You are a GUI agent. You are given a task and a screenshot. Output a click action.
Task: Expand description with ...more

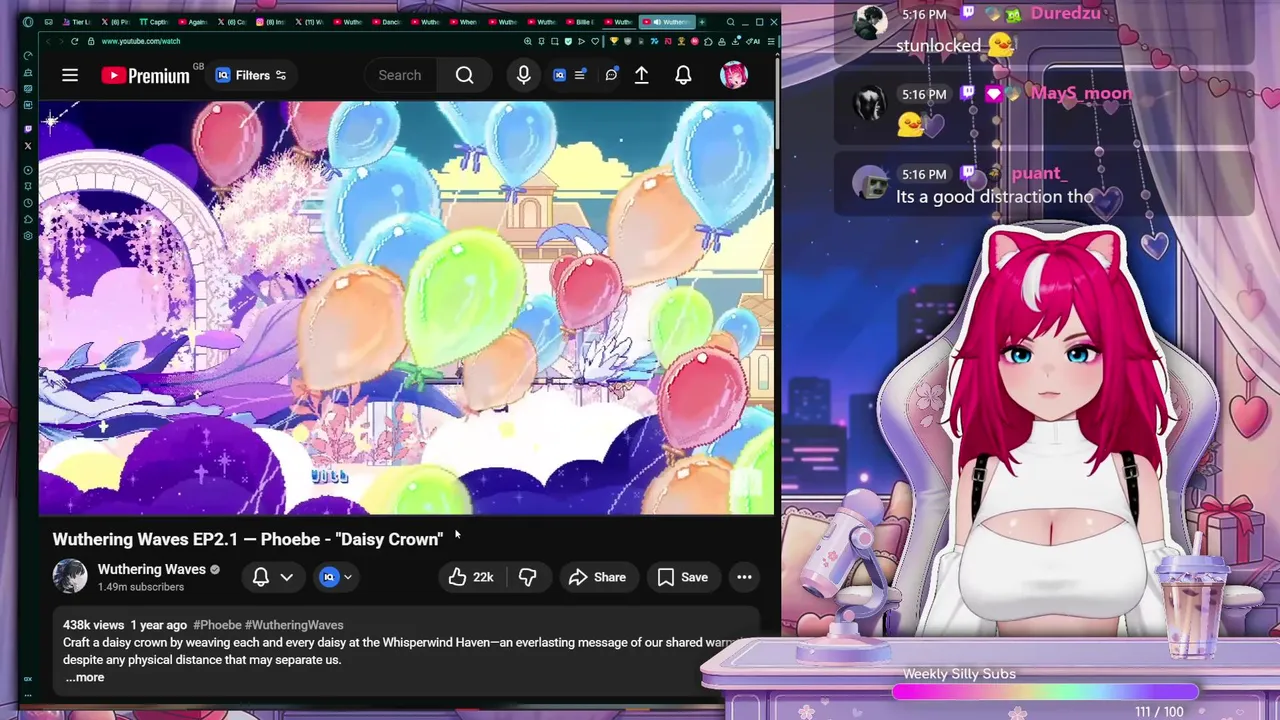coord(85,677)
